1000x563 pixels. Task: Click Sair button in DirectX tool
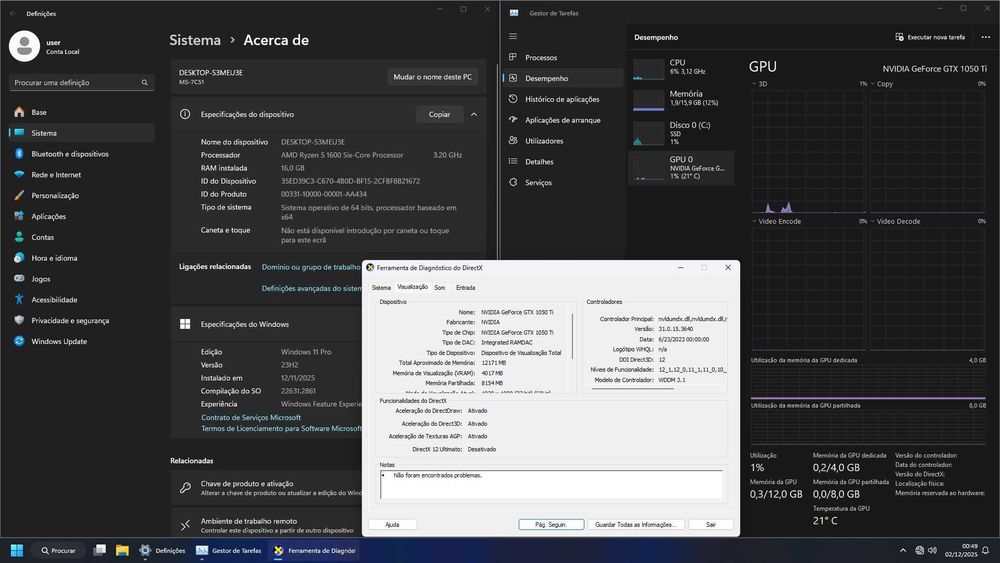click(x=710, y=524)
